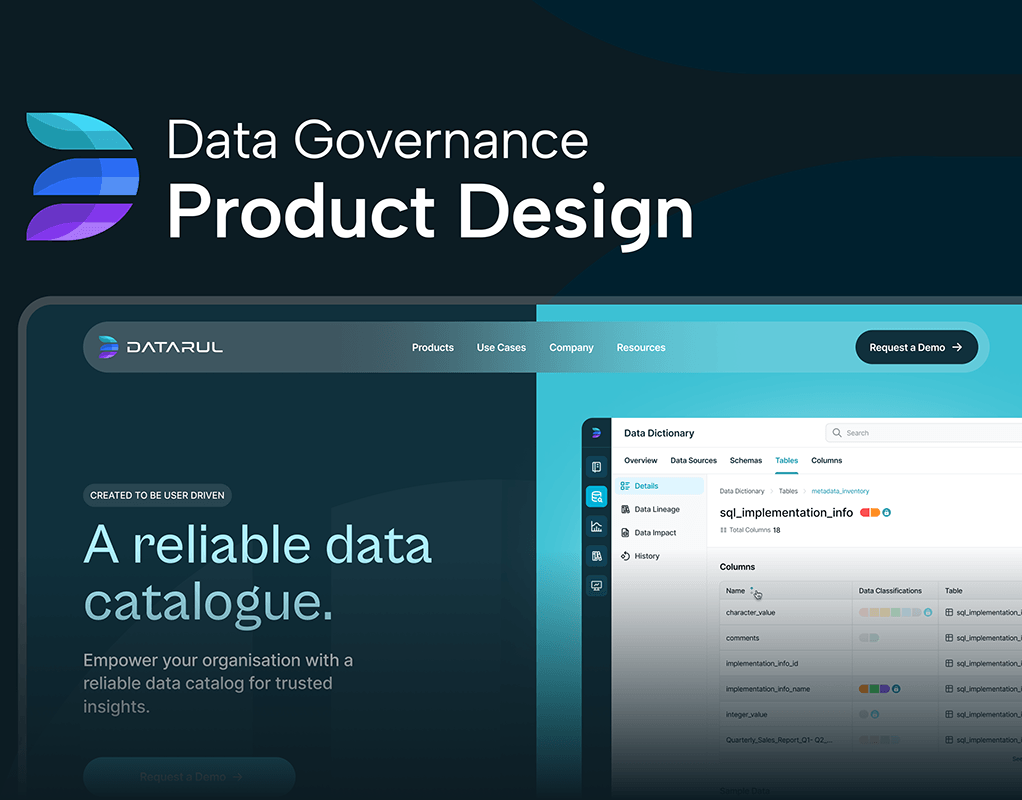
Task: Switch to the Schemas tab
Action: [746, 460]
